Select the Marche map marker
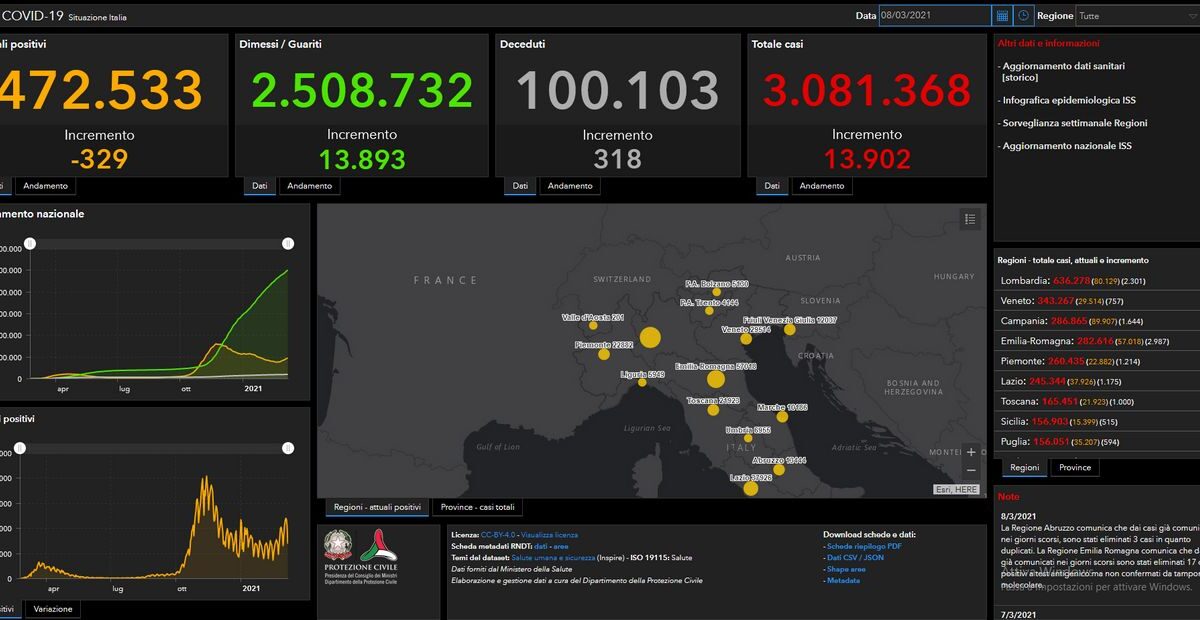 (784, 417)
